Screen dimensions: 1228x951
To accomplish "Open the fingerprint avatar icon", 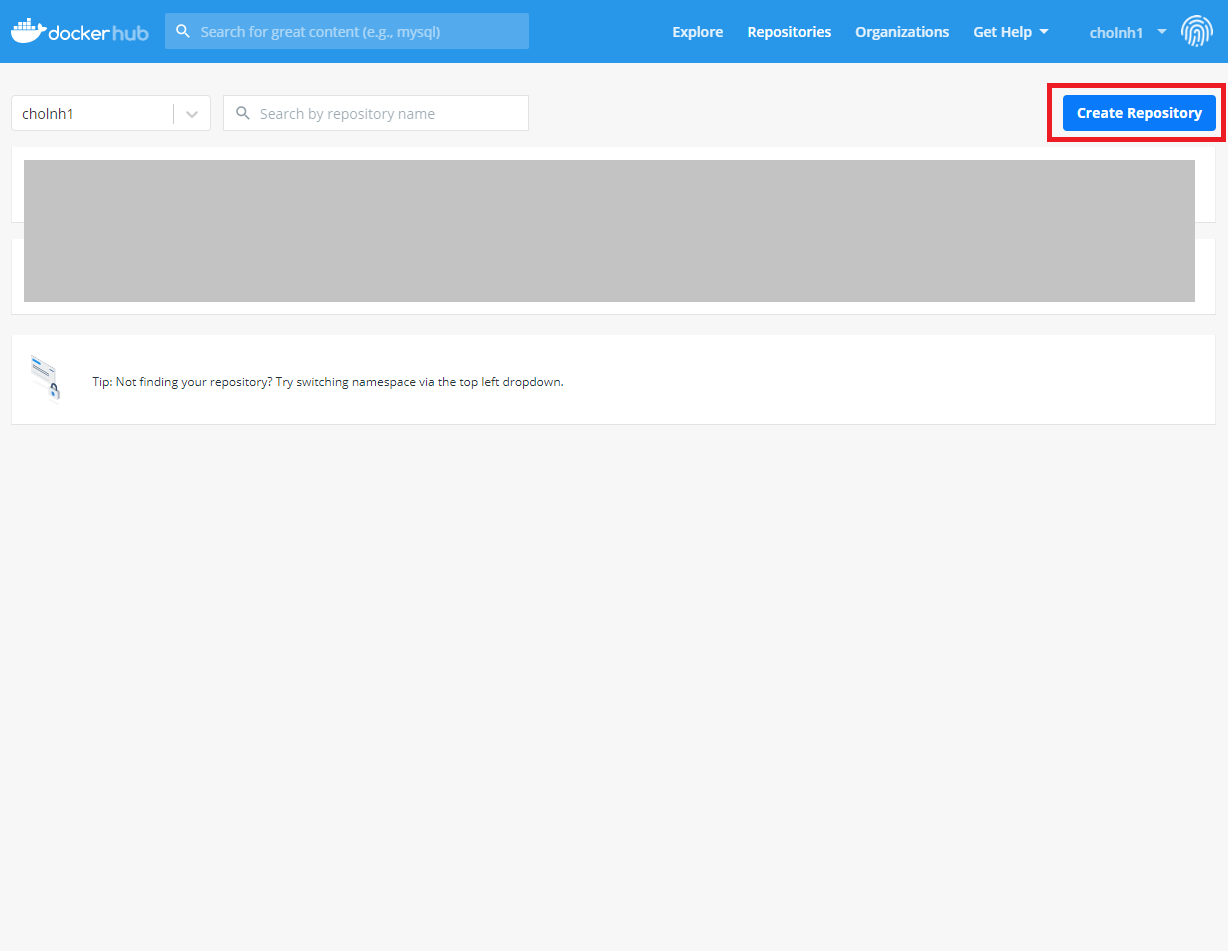I will [1197, 31].
